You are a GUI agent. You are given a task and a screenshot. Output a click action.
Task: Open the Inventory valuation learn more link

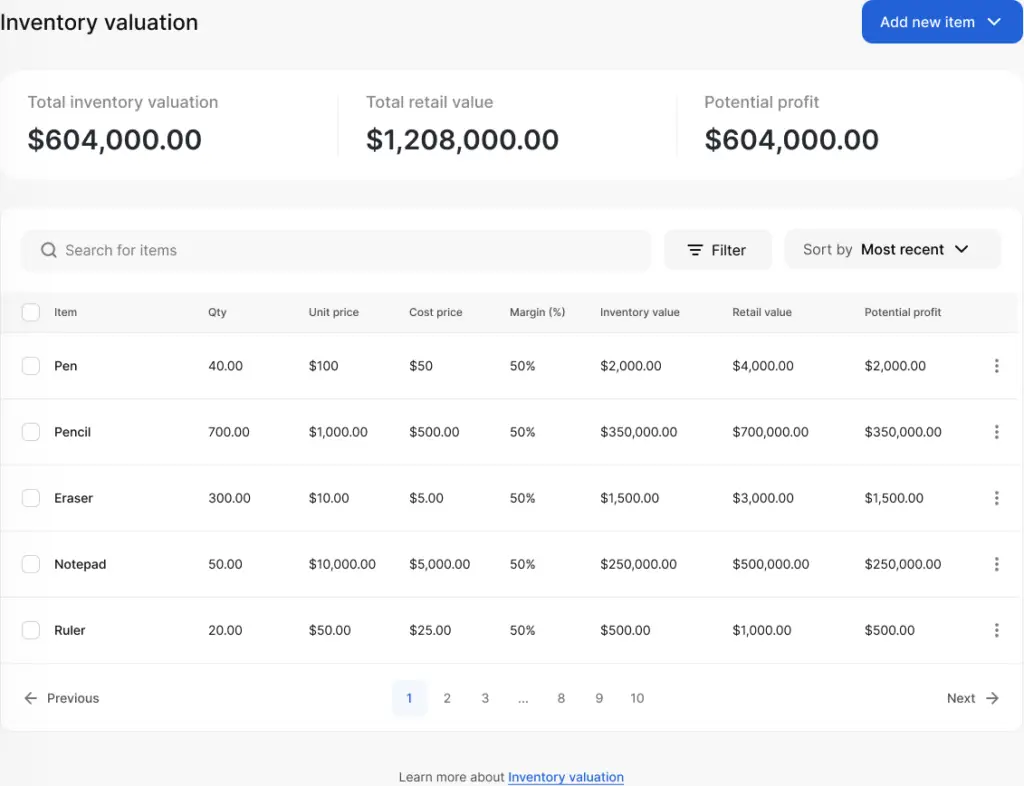tap(566, 777)
